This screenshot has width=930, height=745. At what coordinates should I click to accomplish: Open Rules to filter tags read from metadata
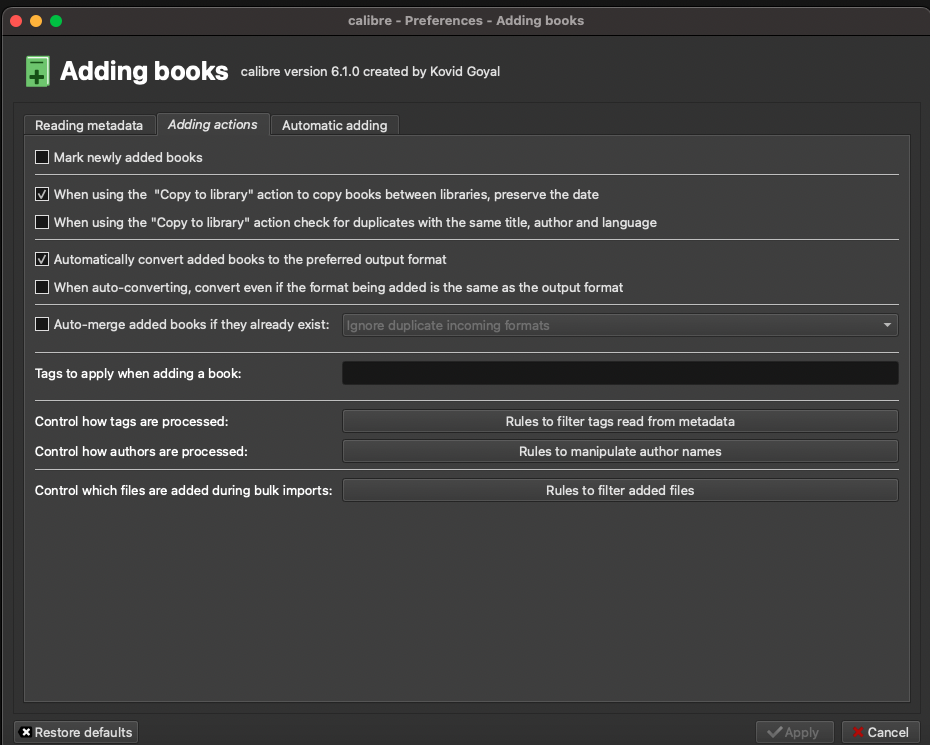(620, 421)
